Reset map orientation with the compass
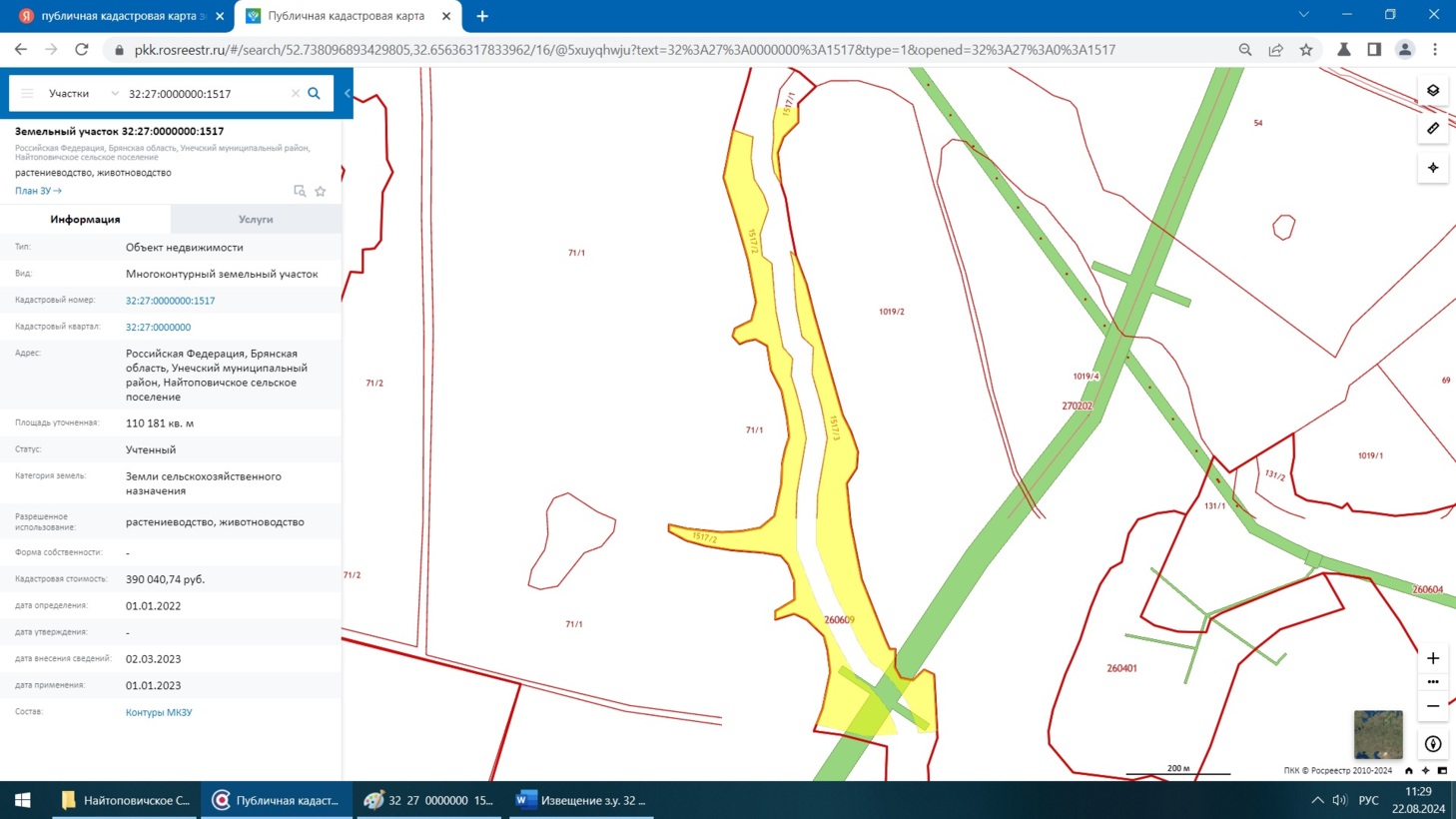This screenshot has width=1456, height=819. tap(1433, 744)
